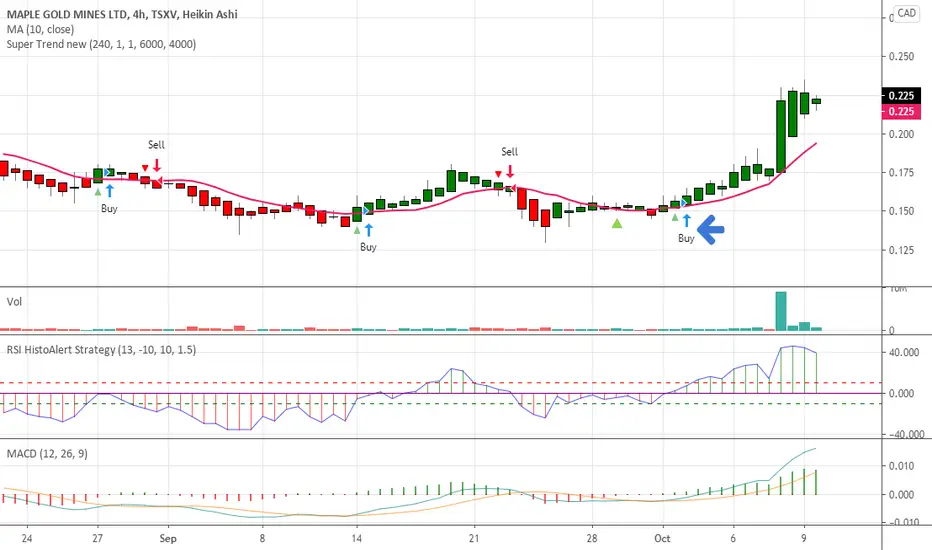
Task: Click the black 0.225 last price label
Action: coord(901,96)
